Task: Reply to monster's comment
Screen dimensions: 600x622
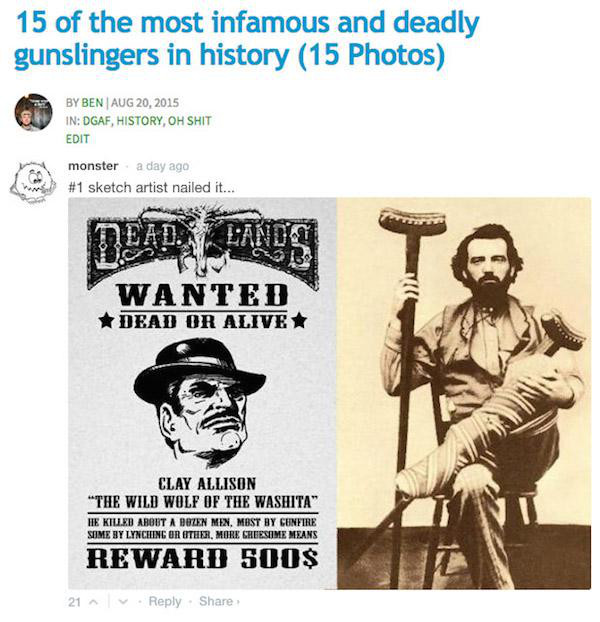Action: [165, 601]
